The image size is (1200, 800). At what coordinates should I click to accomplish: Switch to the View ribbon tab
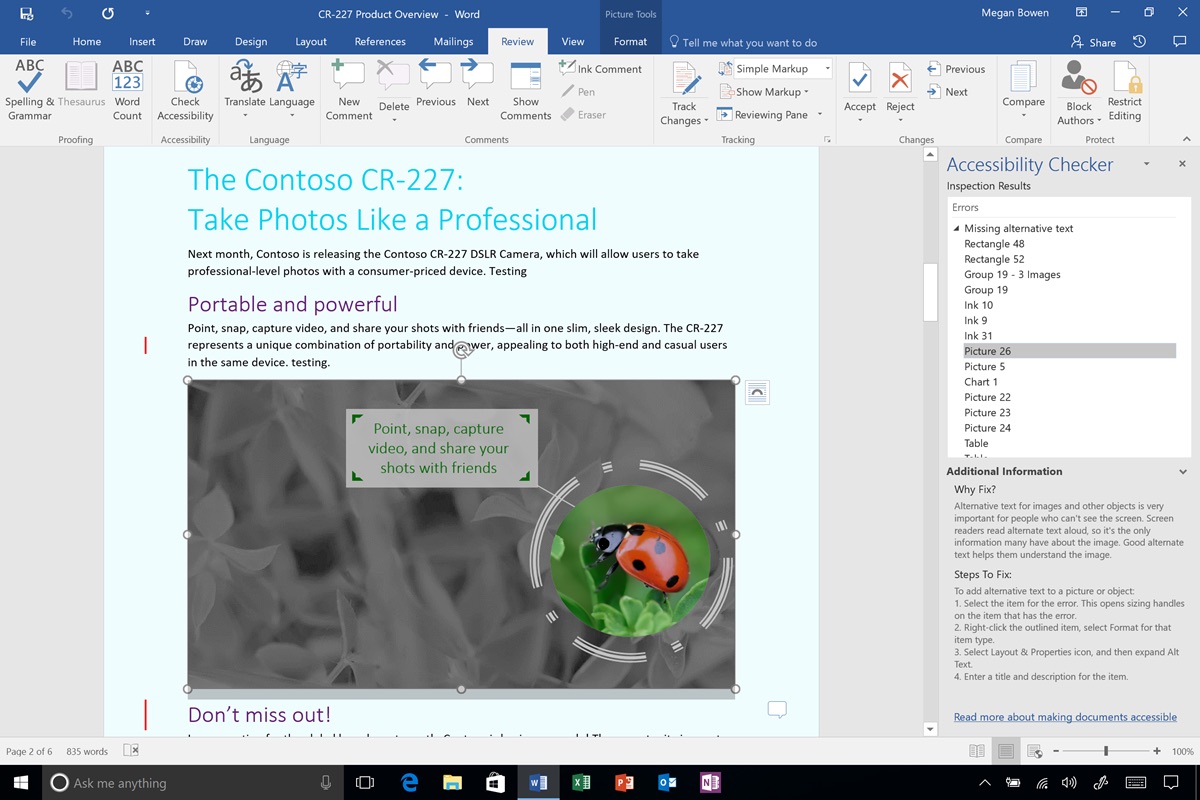(572, 42)
